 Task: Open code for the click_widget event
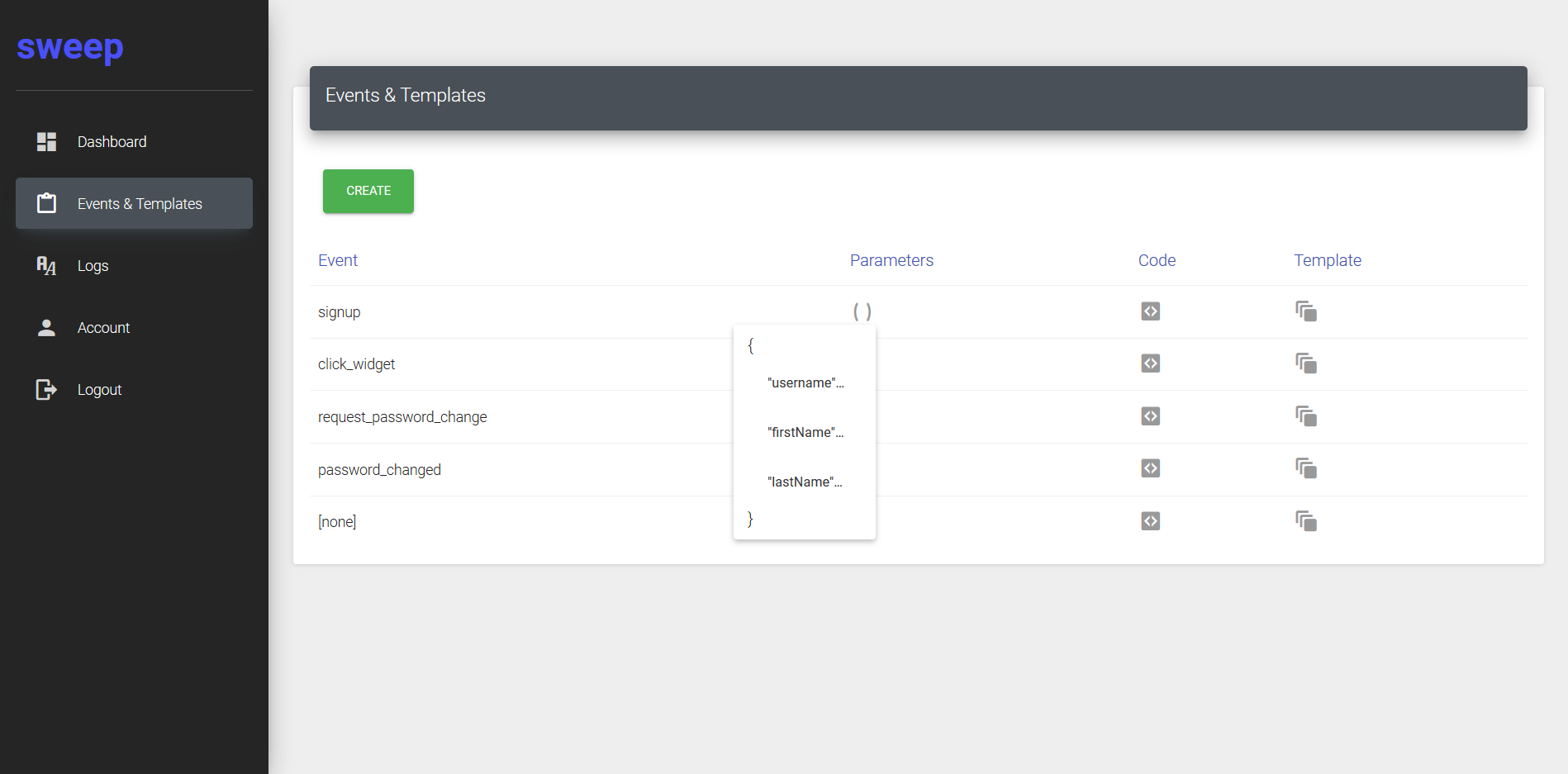pyautogui.click(x=1150, y=363)
